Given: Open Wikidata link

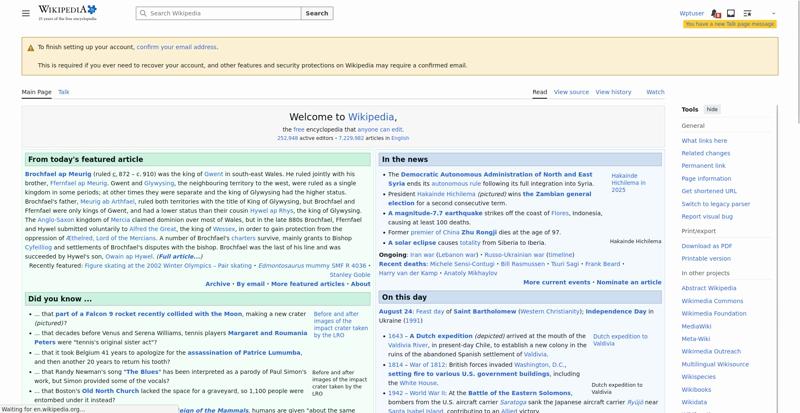Looking at the screenshot, I should pyautogui.click(x=694, y=402).
